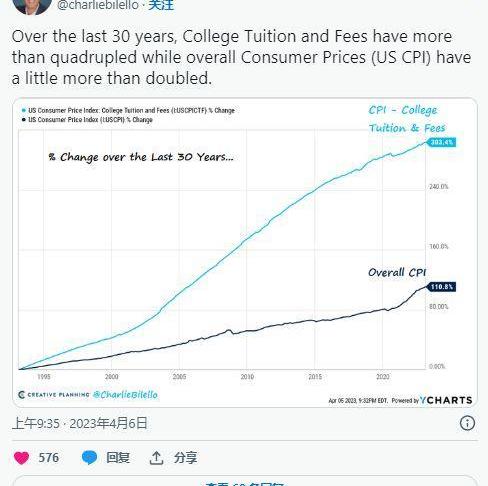Click the 分享 share label
Image resolution: width=488 pixels, height=486 pixels.
186,458
